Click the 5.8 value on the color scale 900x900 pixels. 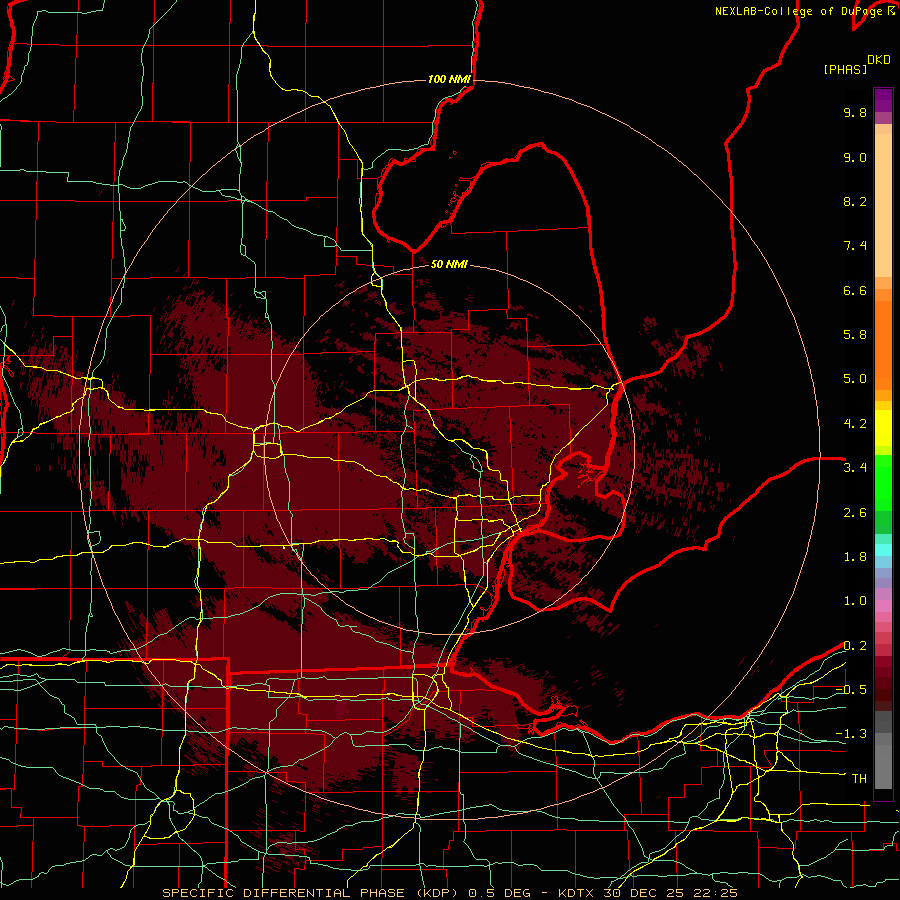(855, 335)
